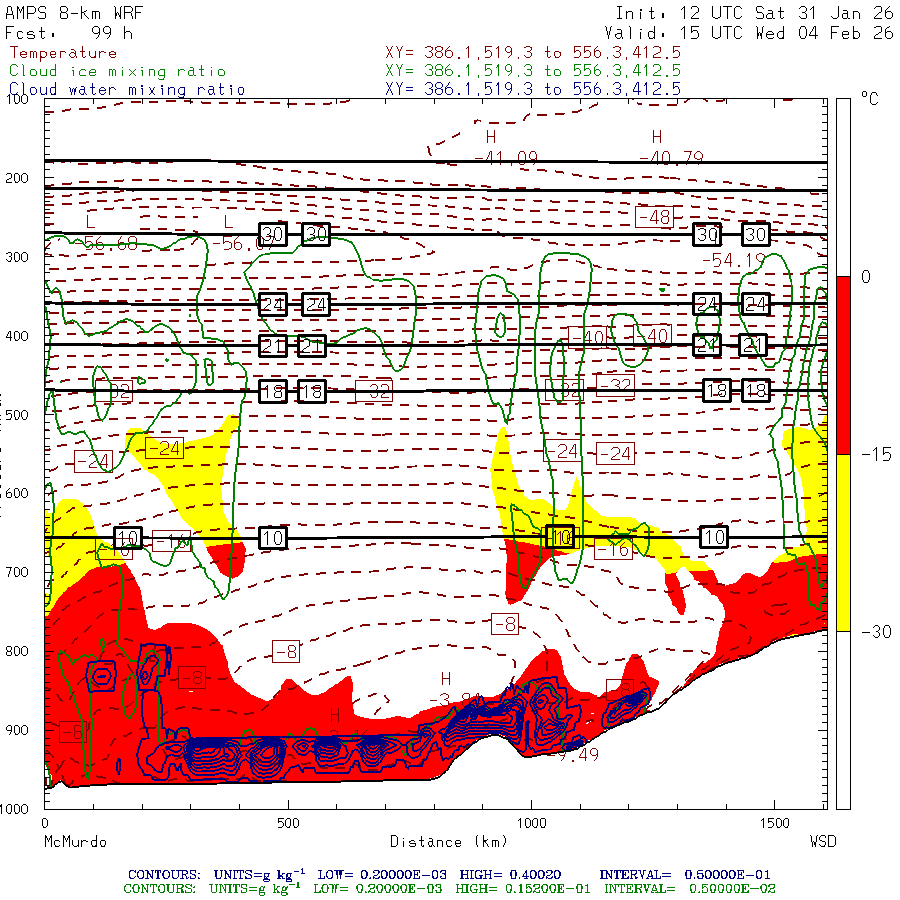Click the pressure axis label 800
Screen dimensions: 900x900
tap(17, 651)
